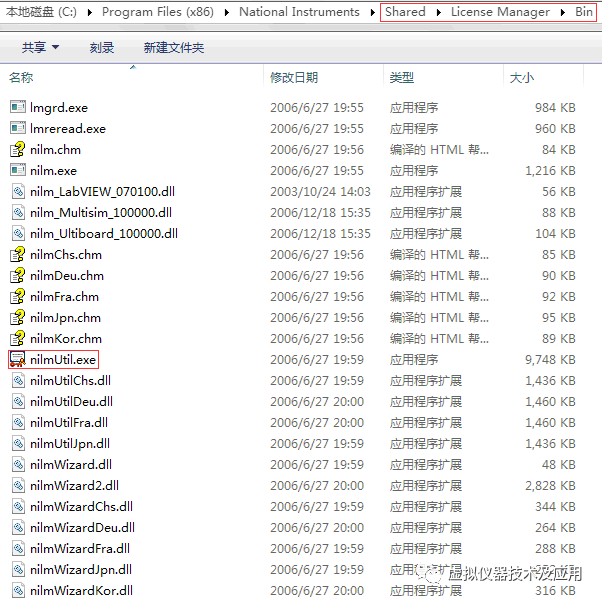The image size is (602, 601).
Task: Click the nilmKor.chm help icon
Action: [x=18, y=338]
